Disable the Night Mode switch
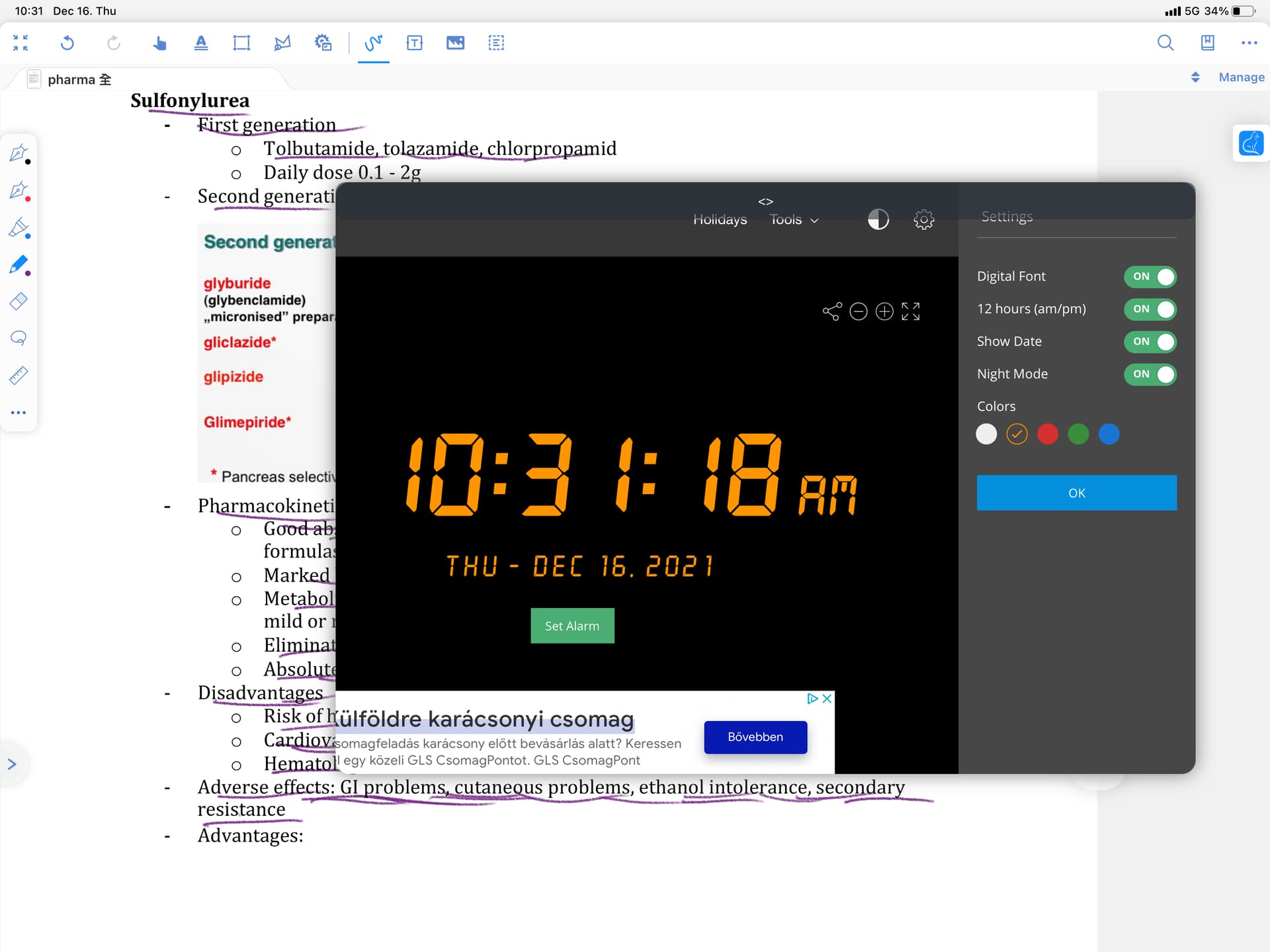 tap(1150, 374)
